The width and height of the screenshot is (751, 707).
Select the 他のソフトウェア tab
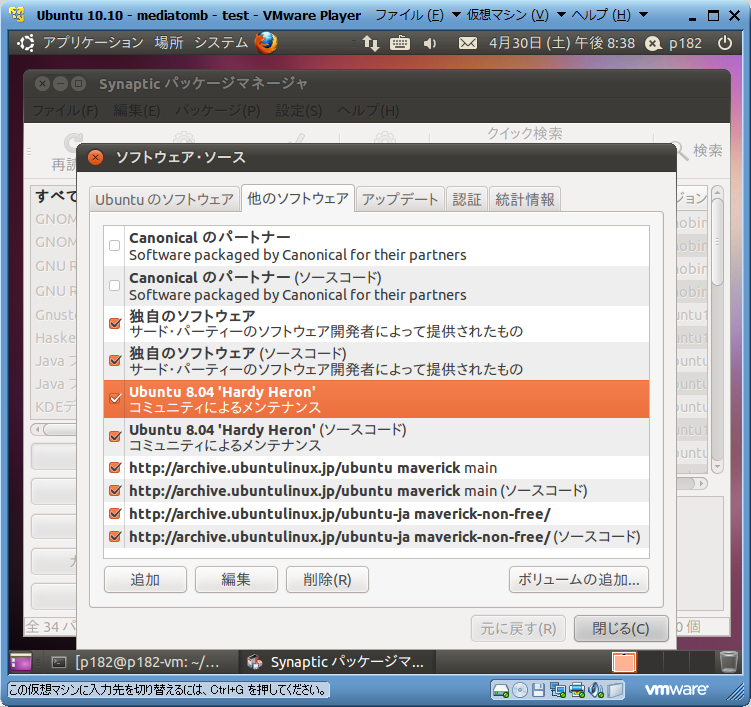pos(298,198)
